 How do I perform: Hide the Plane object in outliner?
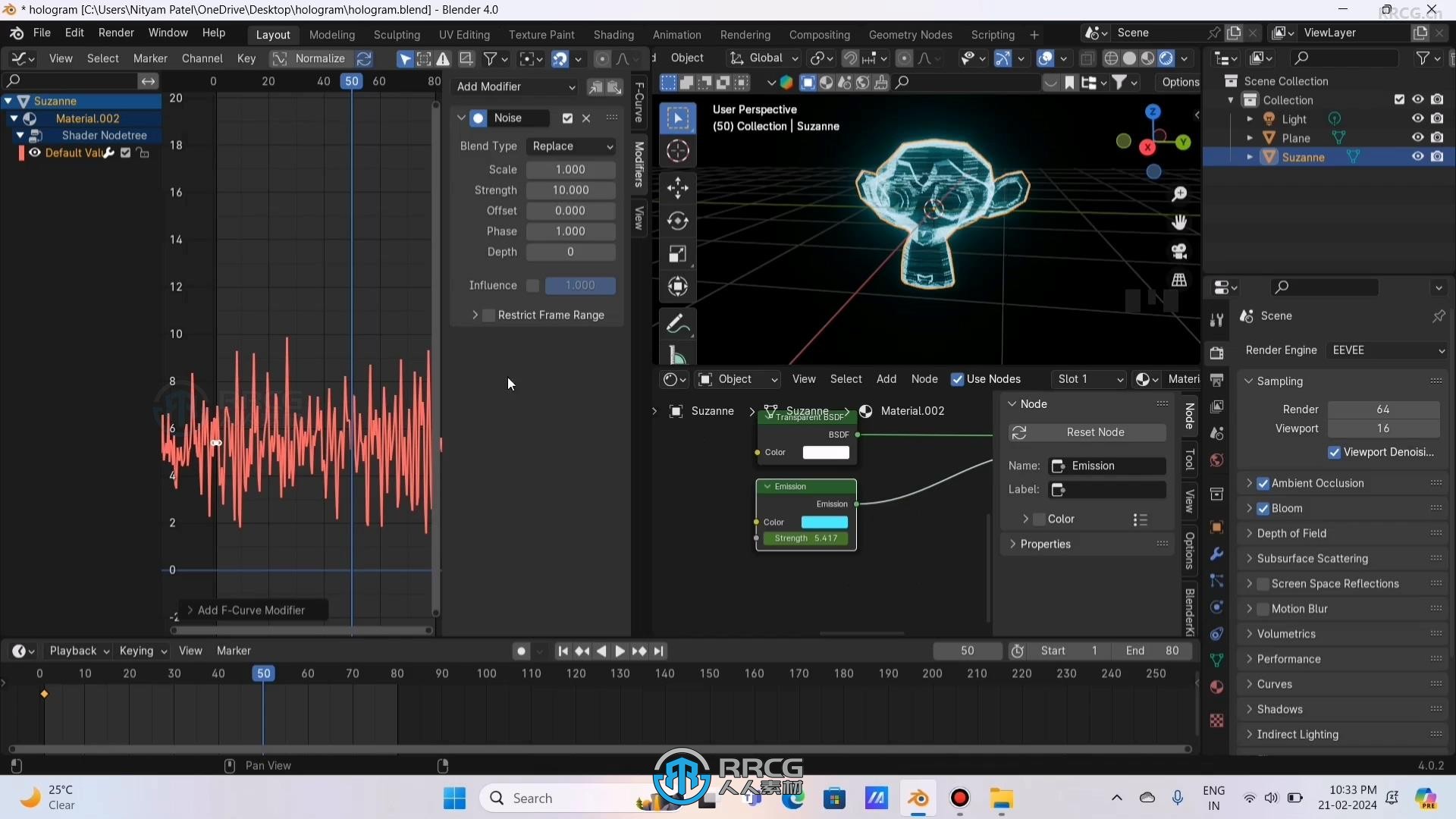point(1417,137)
